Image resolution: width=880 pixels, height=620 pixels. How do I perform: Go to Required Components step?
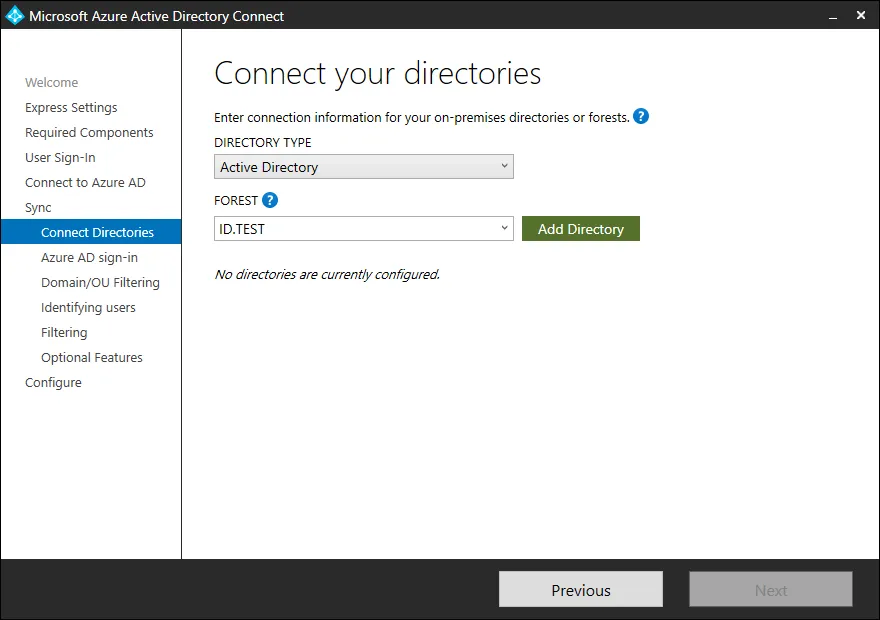[x=89, y=133]
